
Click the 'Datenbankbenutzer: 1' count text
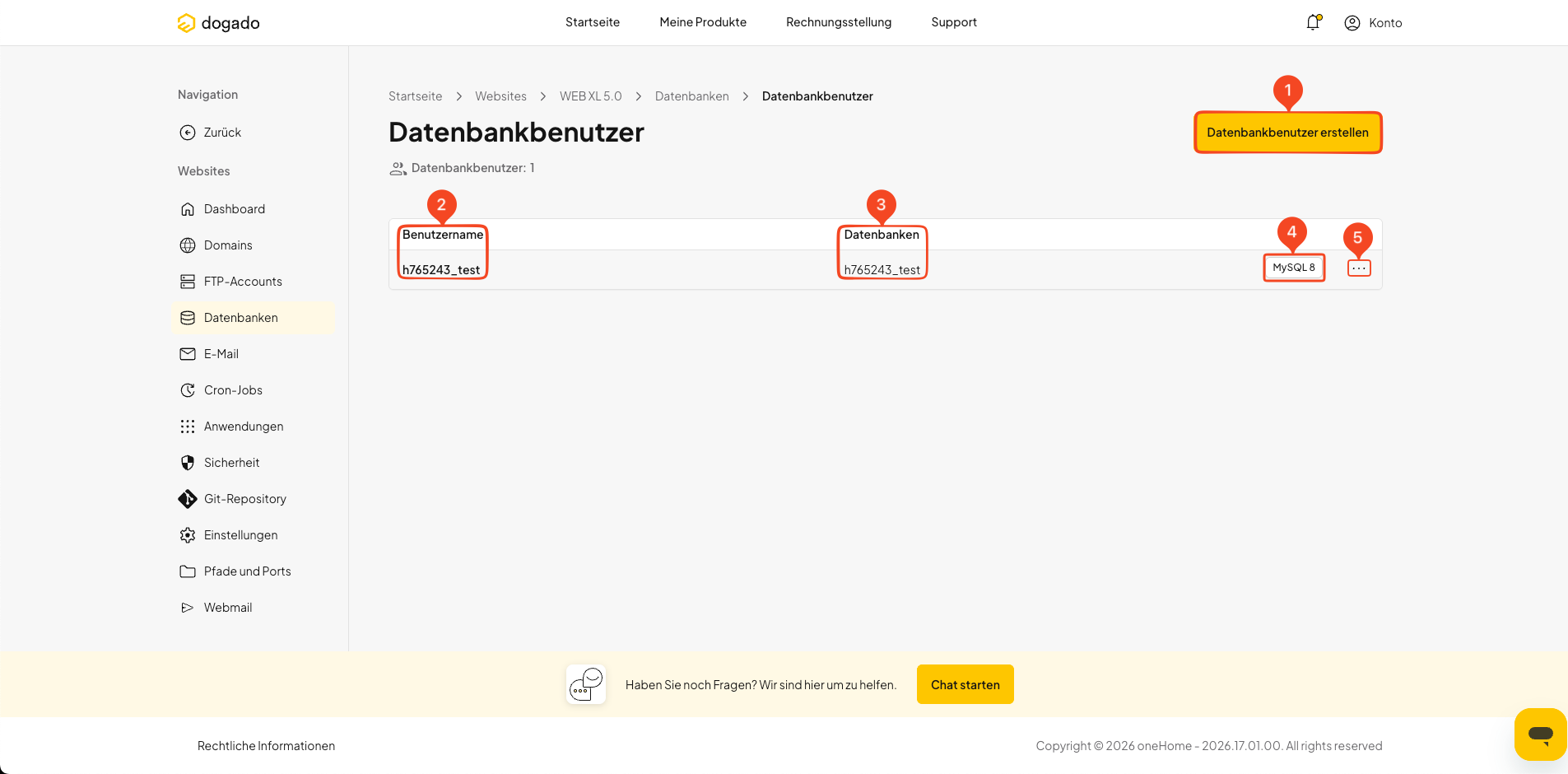[472, 168]
